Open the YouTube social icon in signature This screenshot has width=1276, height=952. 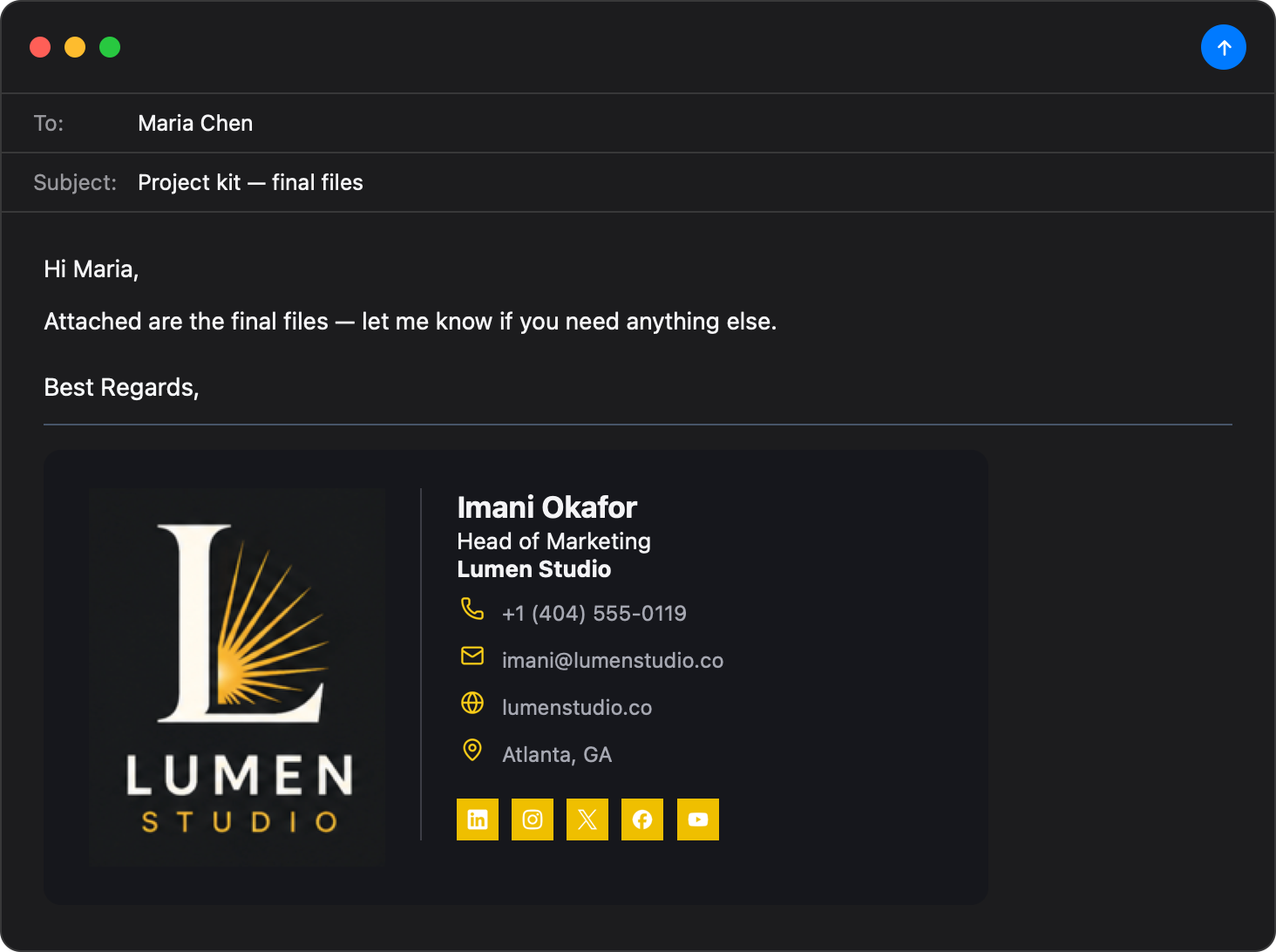pos(698,819)
